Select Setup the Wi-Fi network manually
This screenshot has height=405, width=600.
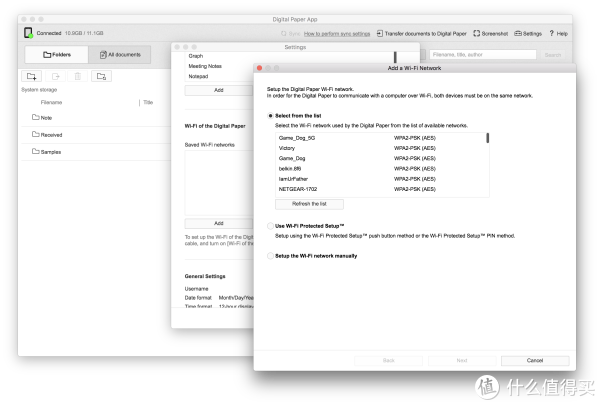pos(270,255)
